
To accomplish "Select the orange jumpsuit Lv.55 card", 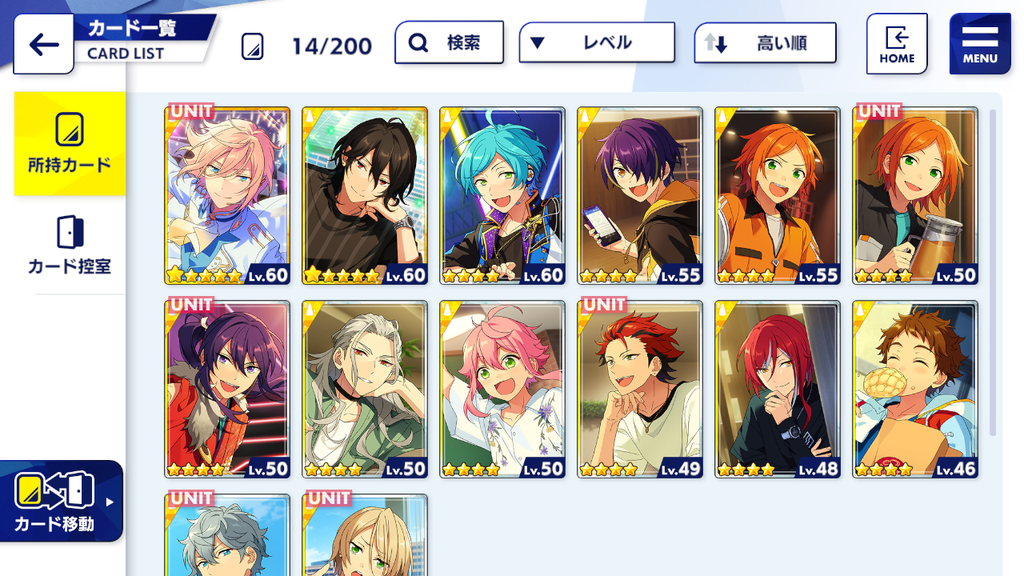I will click(777, 195).
